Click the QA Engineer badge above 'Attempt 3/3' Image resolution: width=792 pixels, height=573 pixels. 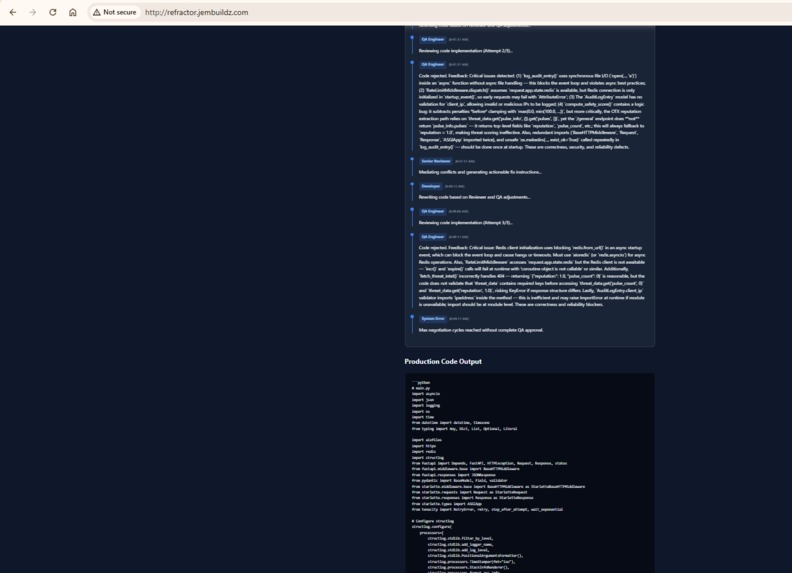coord(432,211)
